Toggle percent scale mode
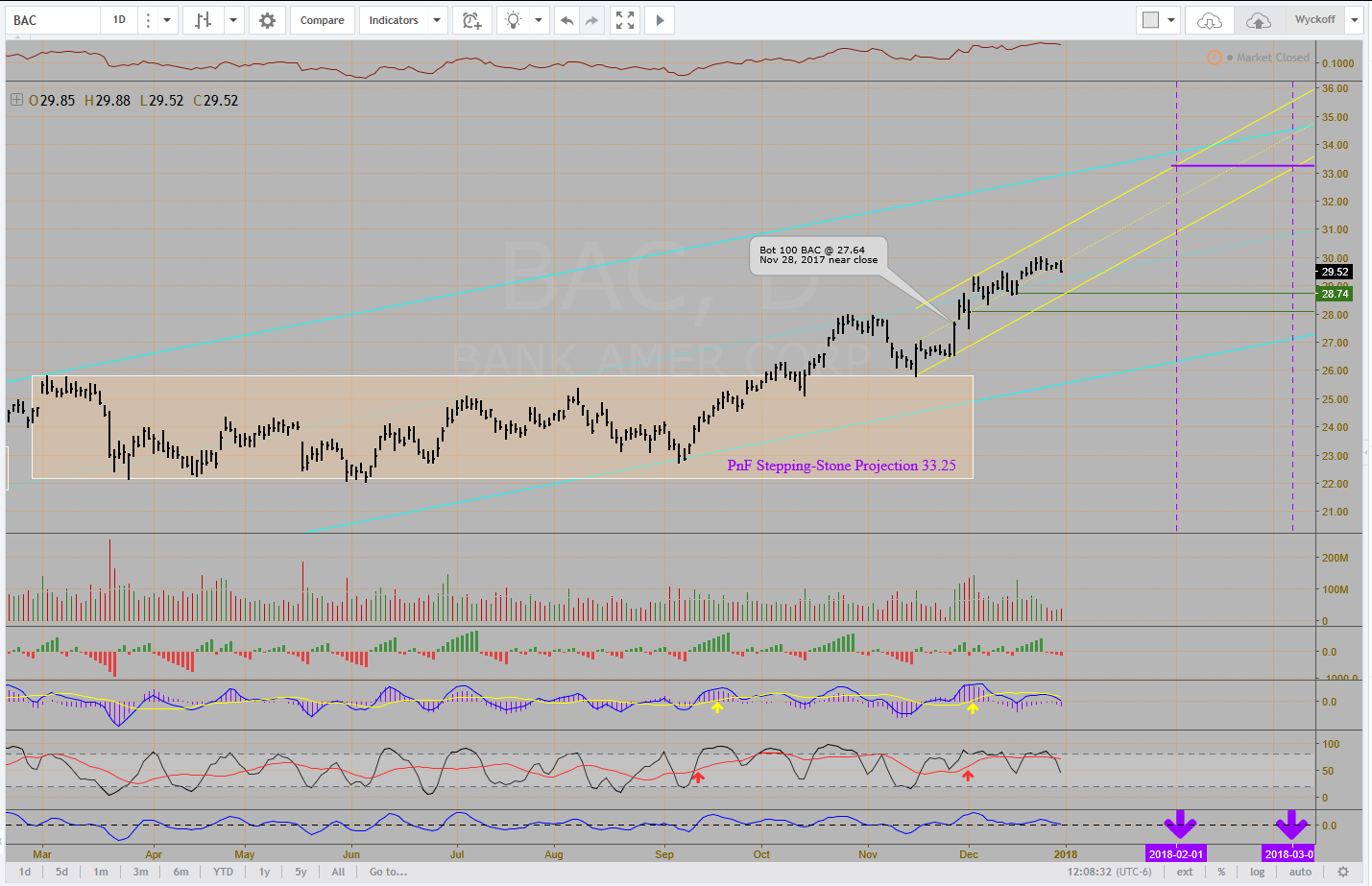Image resolution: width=1372 pixels, height=886 pixels. (x=1221, y=872)
